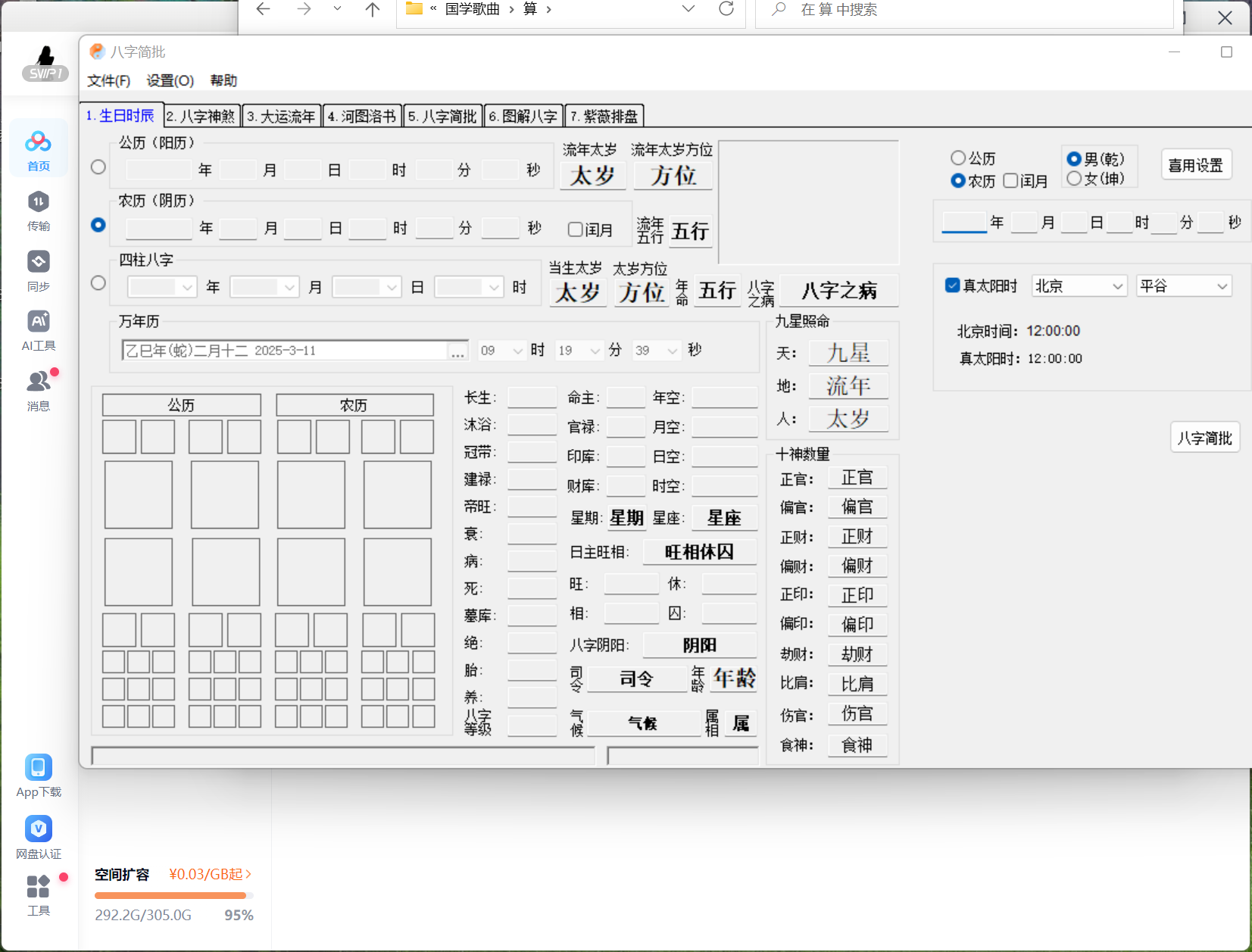The image size is (1252, 952).
Task: Open the 四柱 day pillar dropdown
Action: (x=367, y=288)
